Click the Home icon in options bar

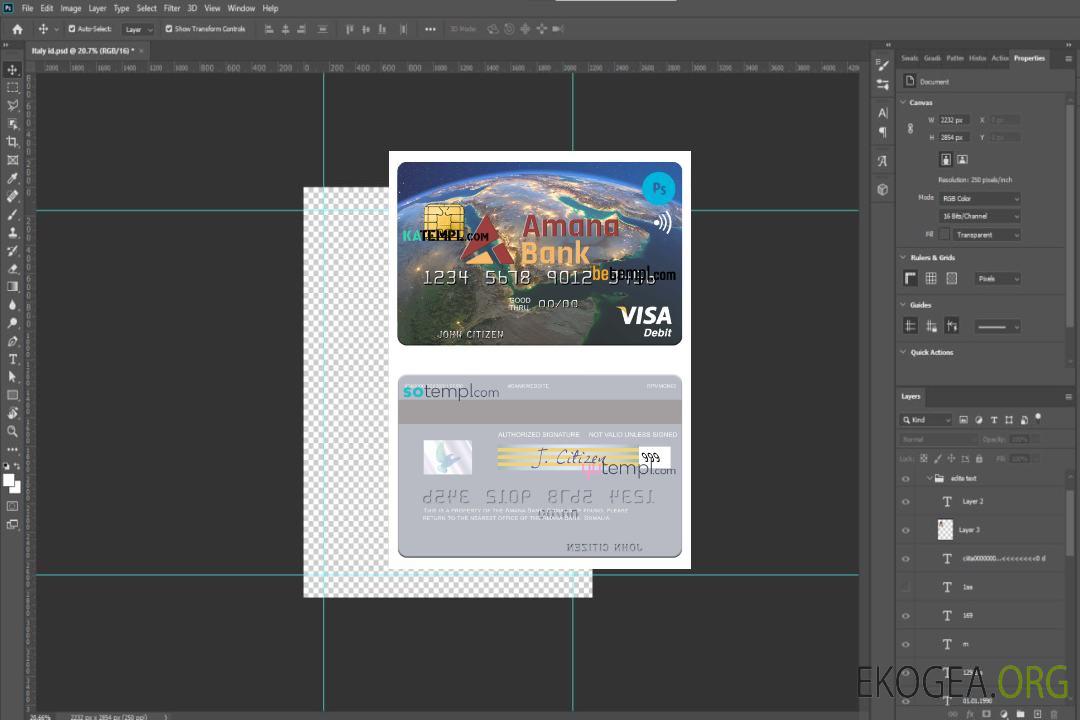[x=17, y=29]
